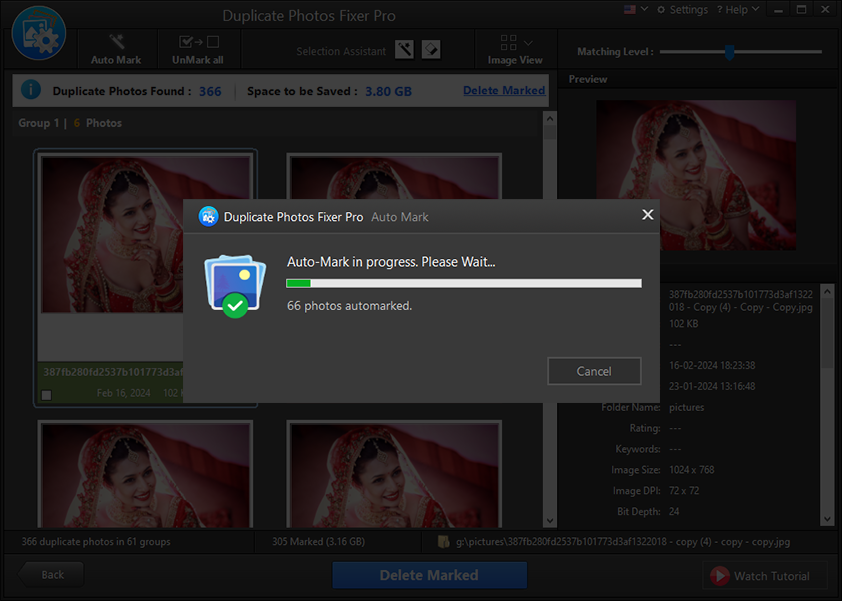Click the Duplicate Photos Fixer Pro logo icon

tap(39, 34)
